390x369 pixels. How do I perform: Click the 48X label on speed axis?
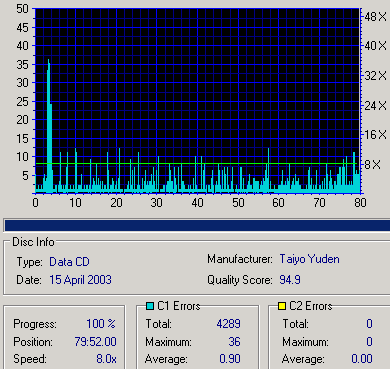[x=375, y=16]
